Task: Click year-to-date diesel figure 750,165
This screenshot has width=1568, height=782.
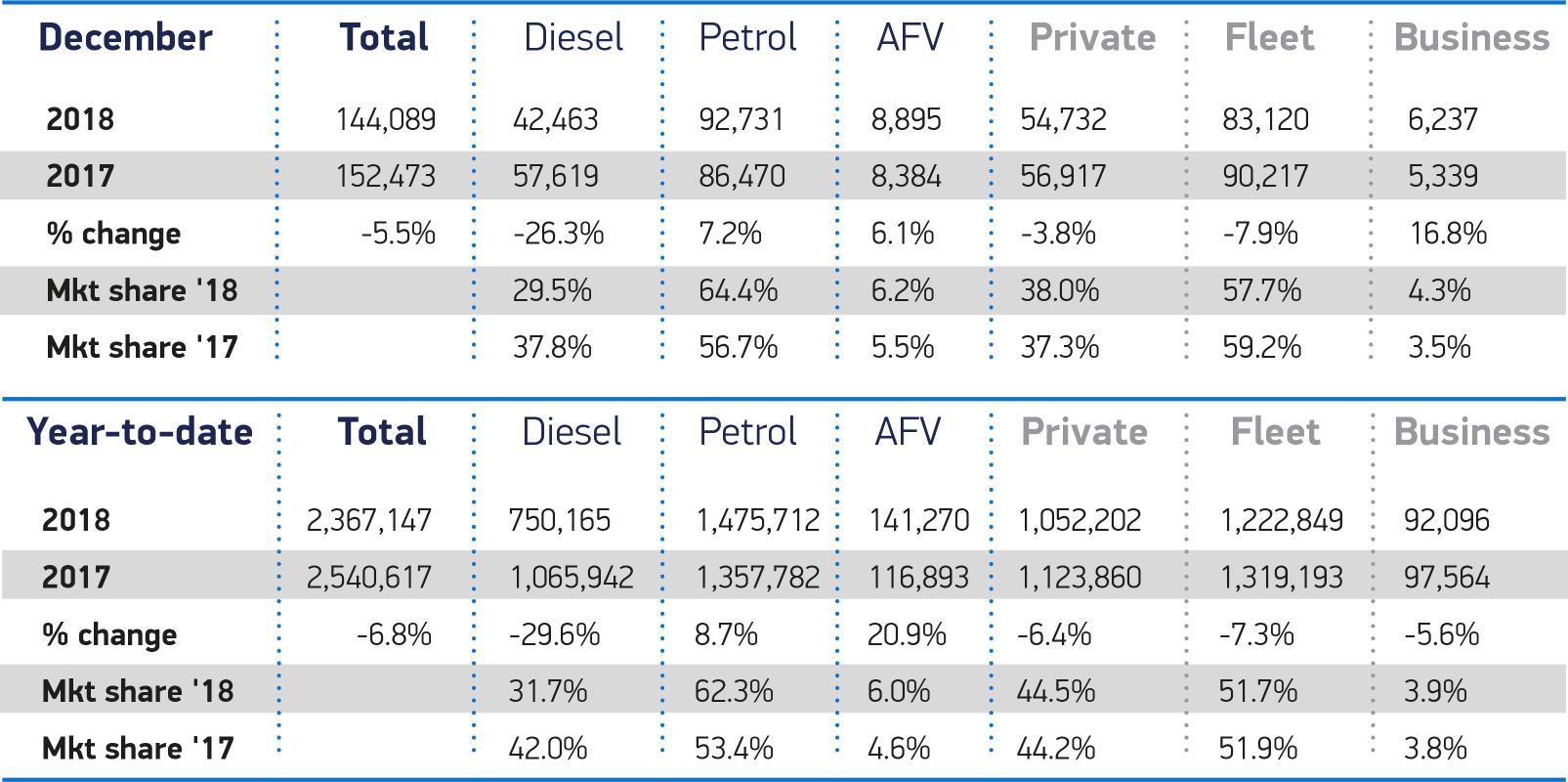Action: point(559,520)
